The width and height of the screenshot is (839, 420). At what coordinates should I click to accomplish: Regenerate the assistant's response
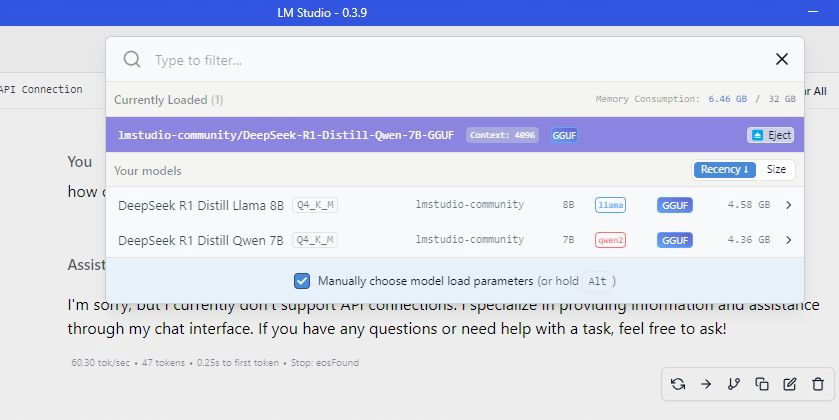click(678, 384)
